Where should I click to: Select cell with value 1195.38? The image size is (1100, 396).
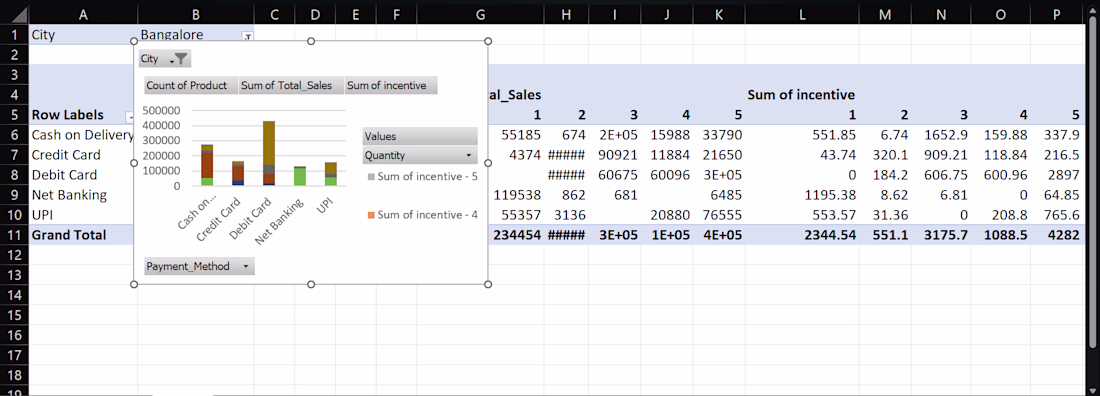[802, 195]
